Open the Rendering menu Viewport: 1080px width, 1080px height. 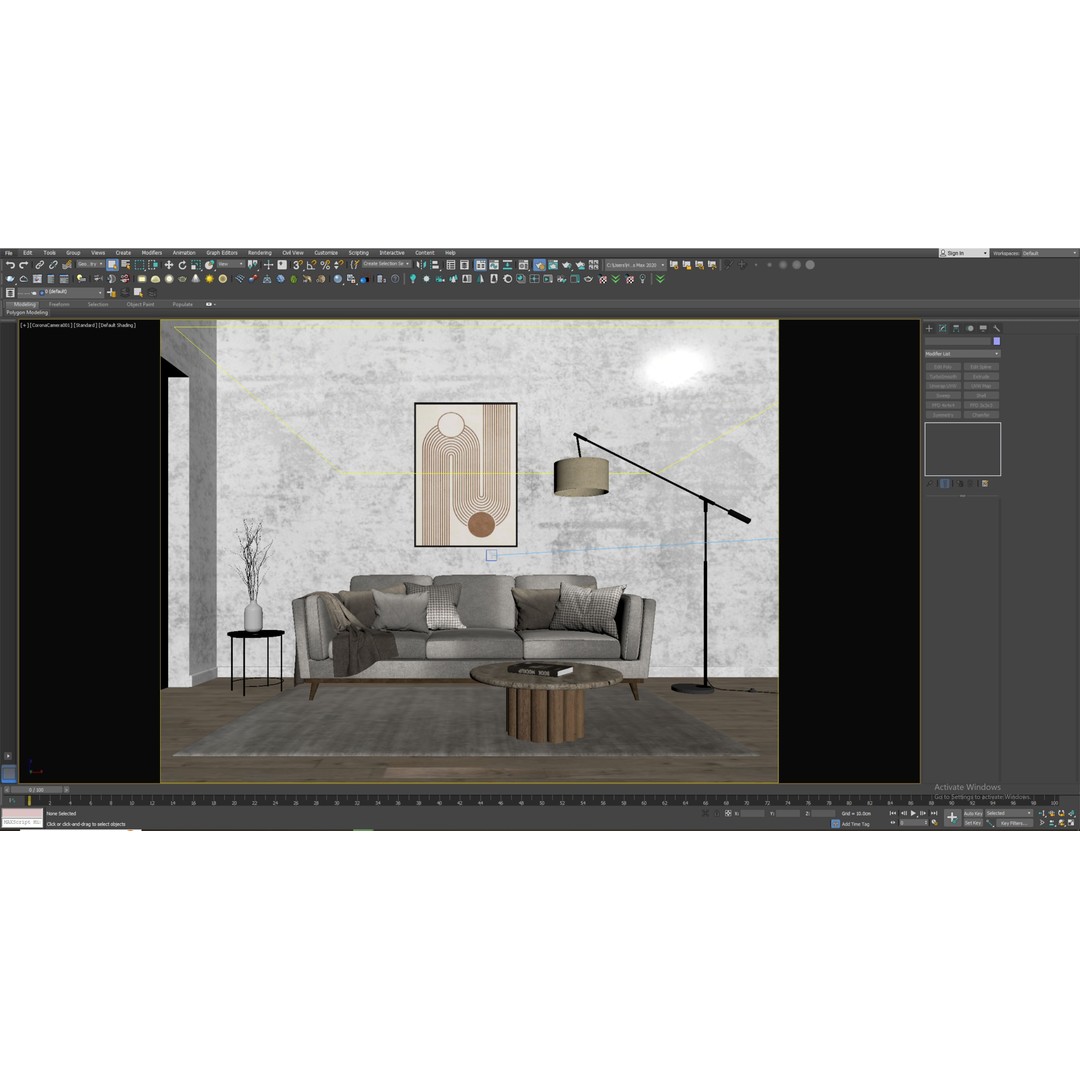tap(260, 253)
